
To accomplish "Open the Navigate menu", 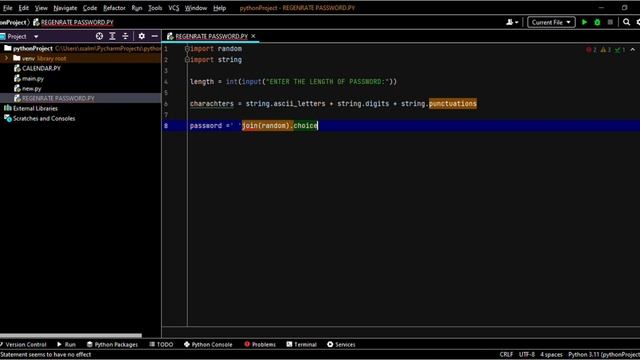I will coord(65,8).
